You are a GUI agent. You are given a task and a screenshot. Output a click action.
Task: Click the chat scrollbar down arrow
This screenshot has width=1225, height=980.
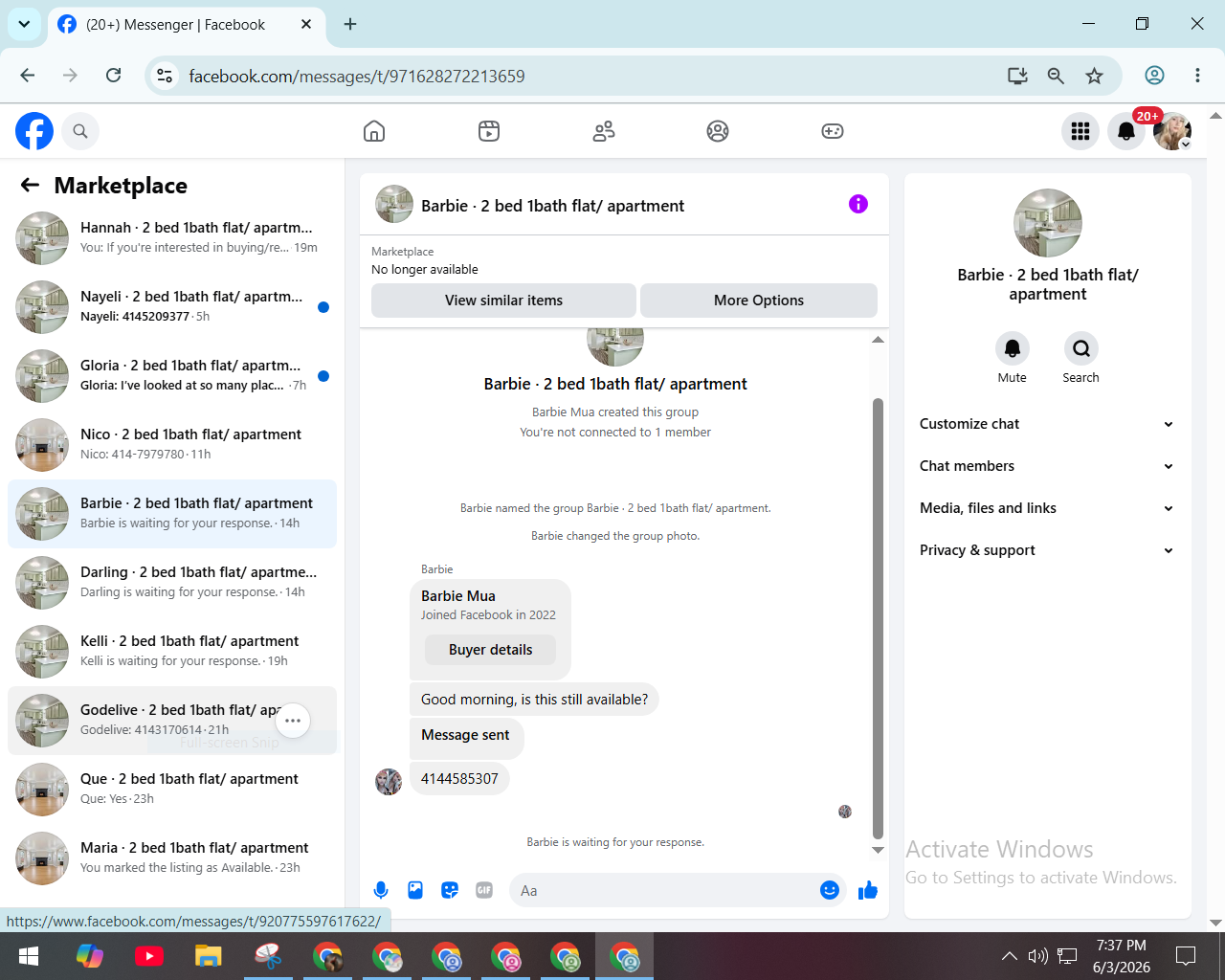(878, 850)
